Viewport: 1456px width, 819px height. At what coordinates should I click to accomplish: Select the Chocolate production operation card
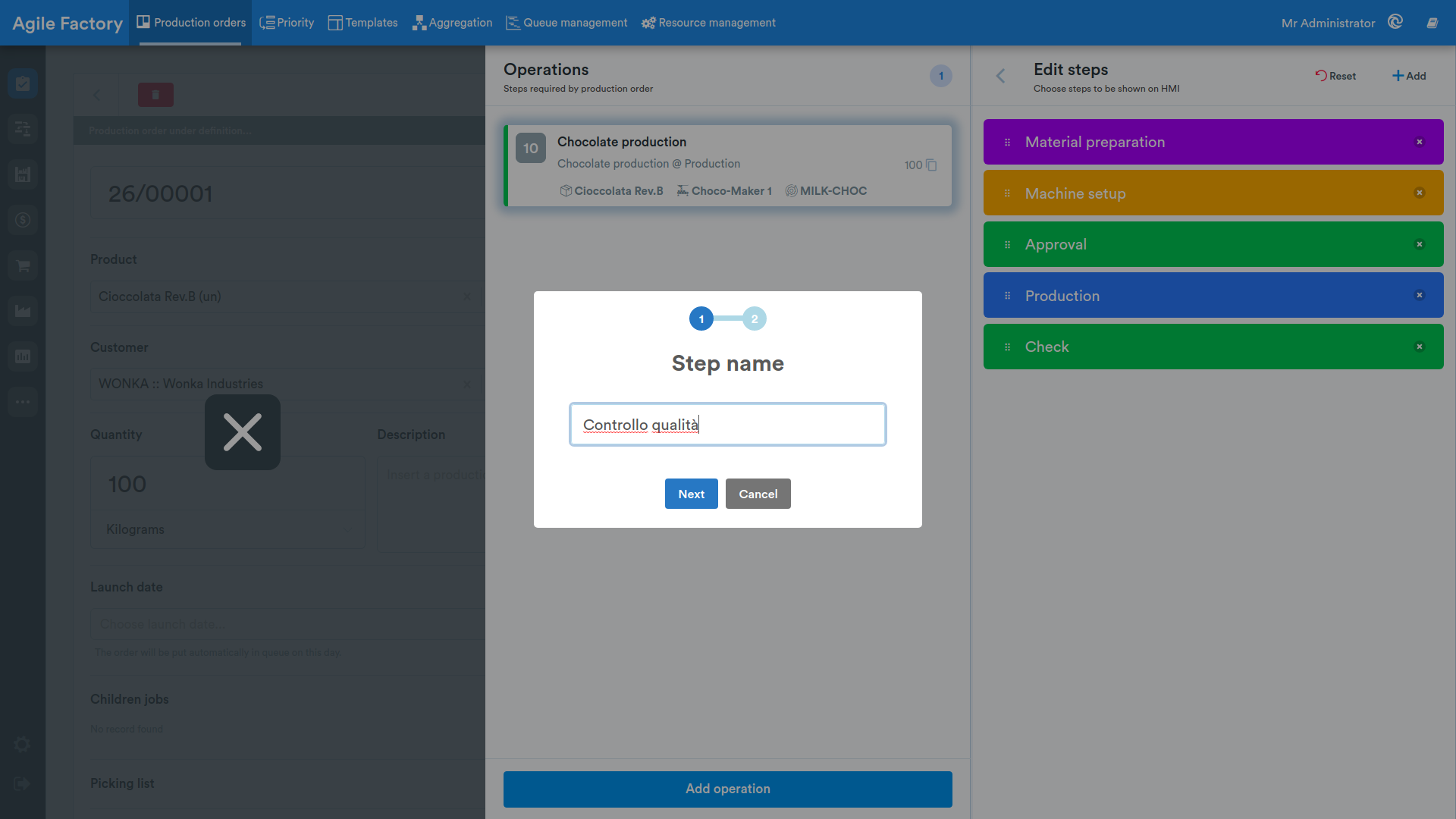728,165
